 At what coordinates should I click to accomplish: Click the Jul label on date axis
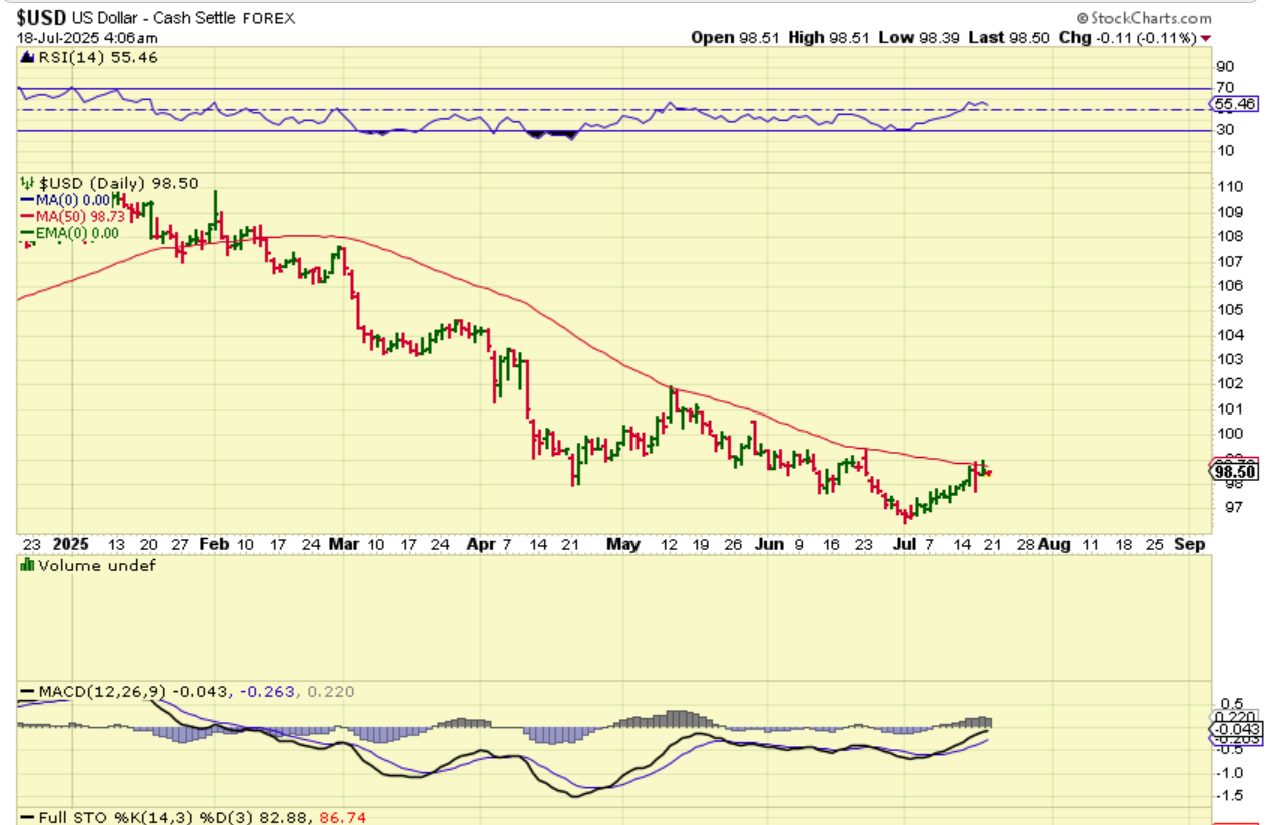(903, 545)
